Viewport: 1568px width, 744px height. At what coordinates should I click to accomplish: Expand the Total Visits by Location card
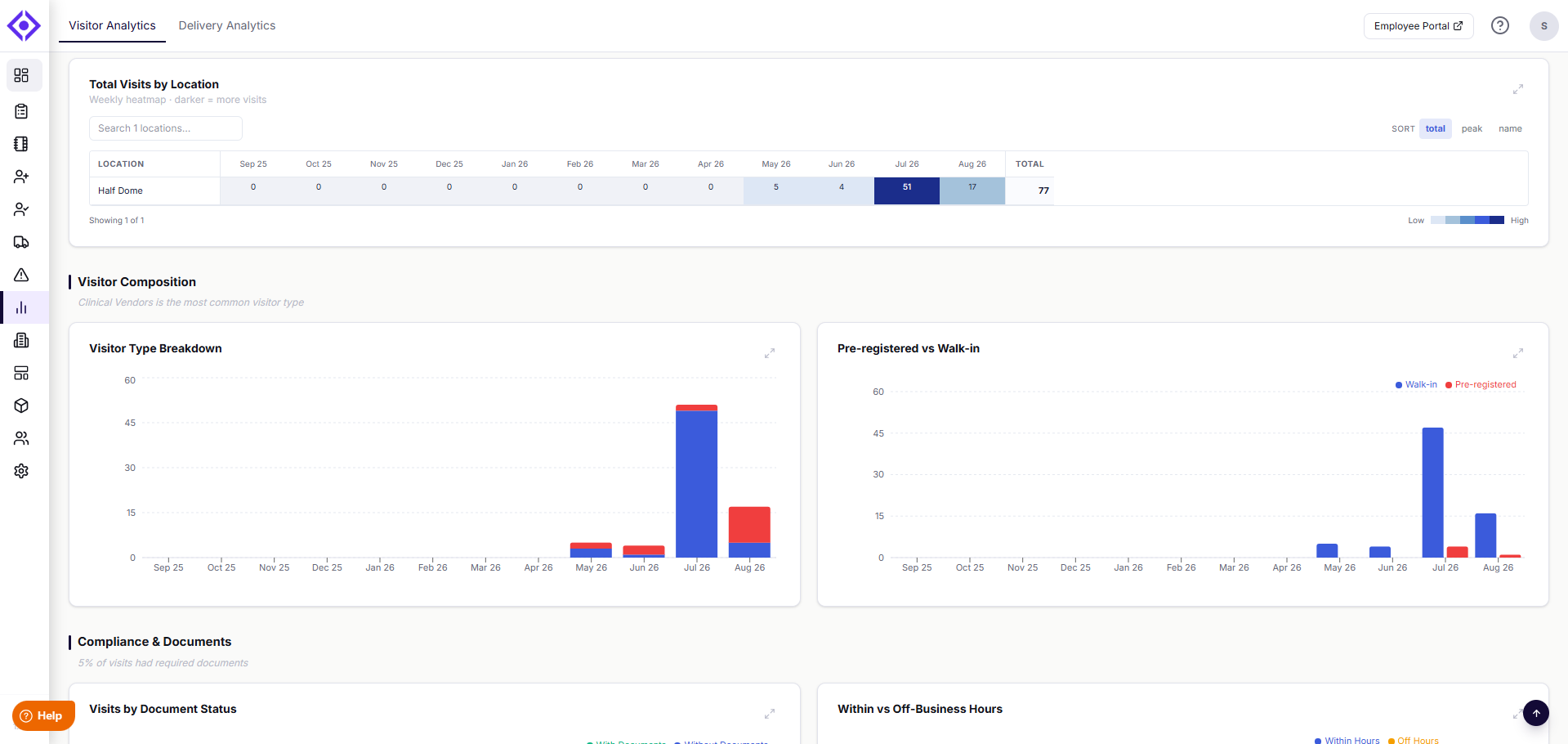[1518, 89]
